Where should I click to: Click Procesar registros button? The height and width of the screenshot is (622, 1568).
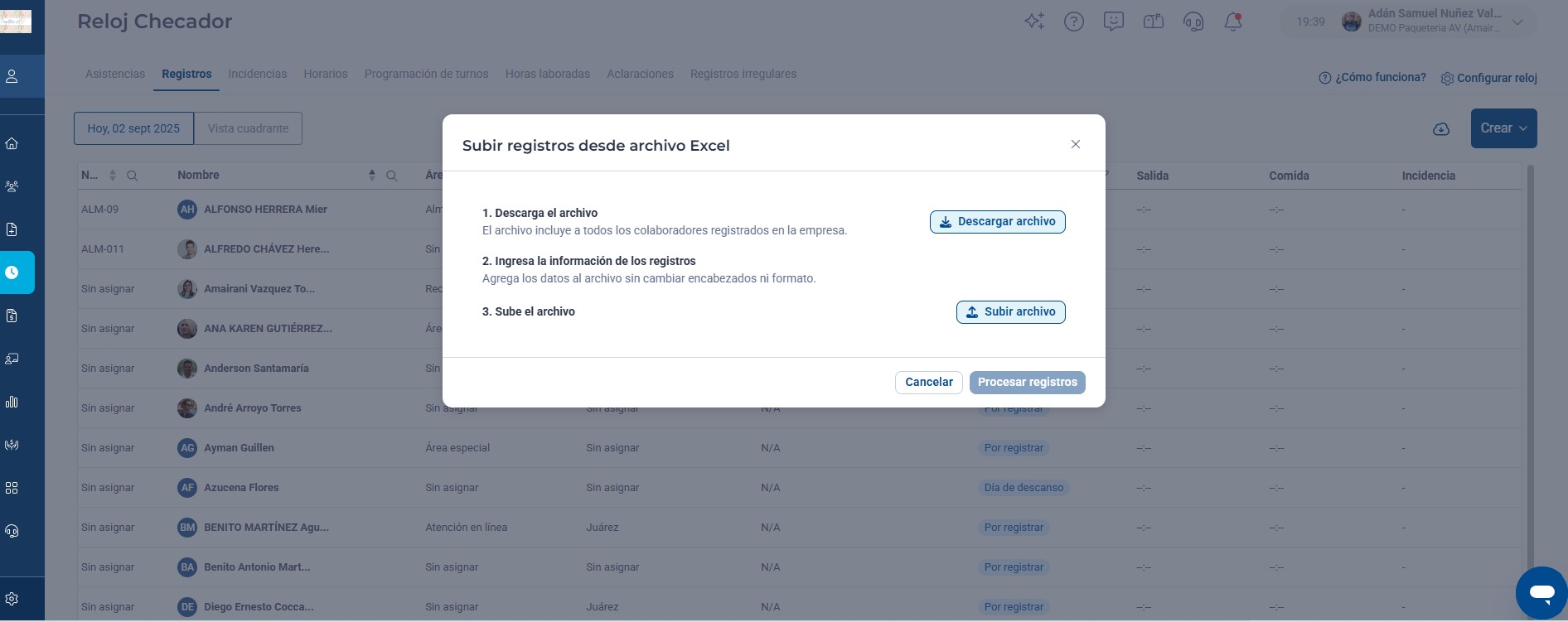click(1027, 383)
